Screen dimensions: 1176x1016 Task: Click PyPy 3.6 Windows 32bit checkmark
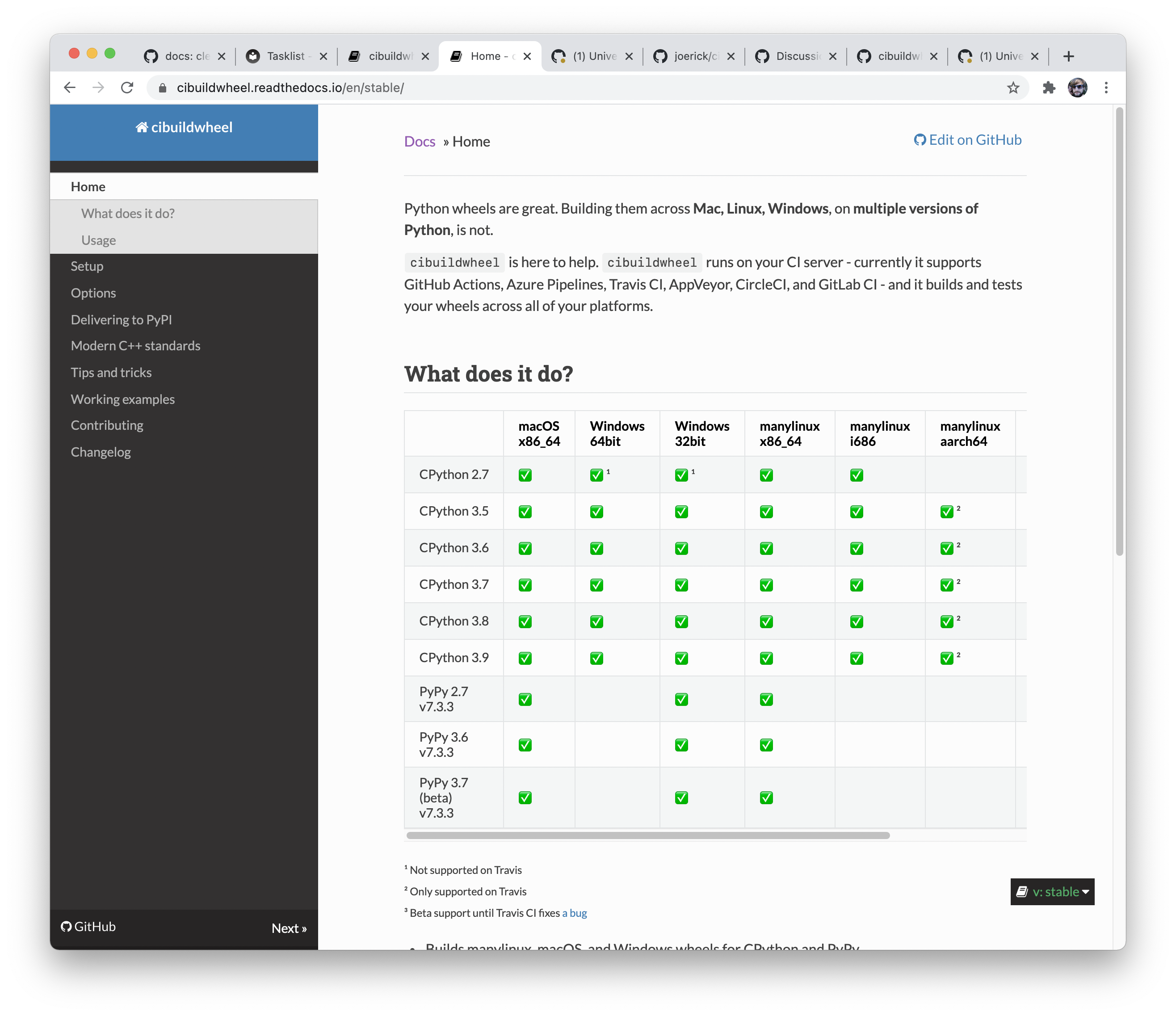point(681,745)
